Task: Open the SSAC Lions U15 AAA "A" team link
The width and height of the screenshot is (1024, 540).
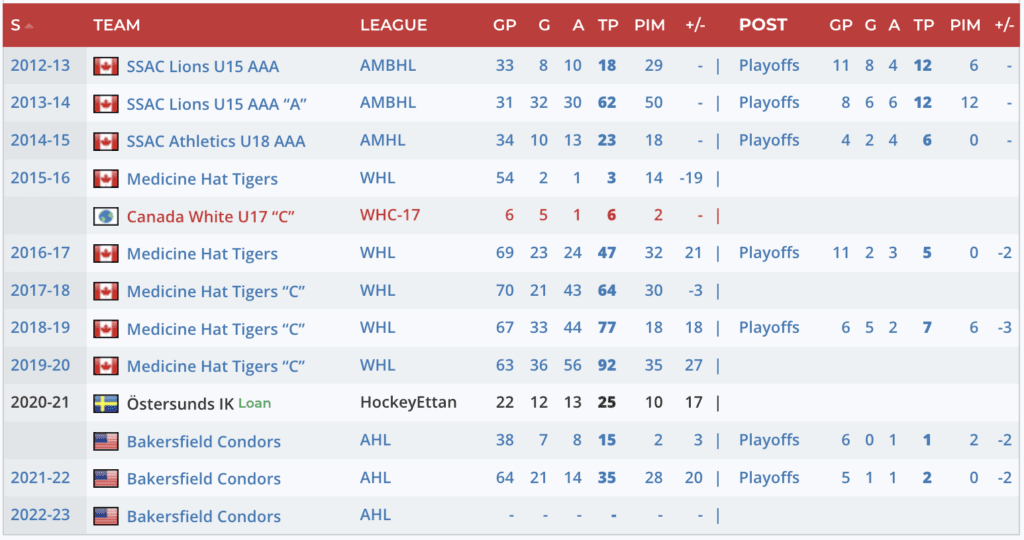Action: (x=216, y=104)
